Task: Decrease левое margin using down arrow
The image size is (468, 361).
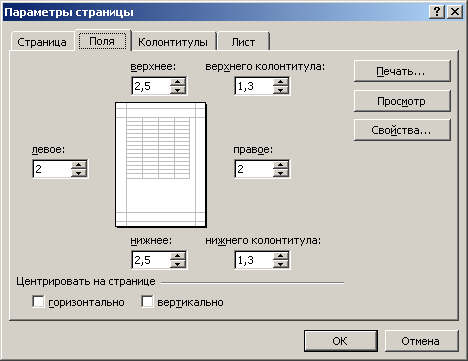Action: (79, 173)
